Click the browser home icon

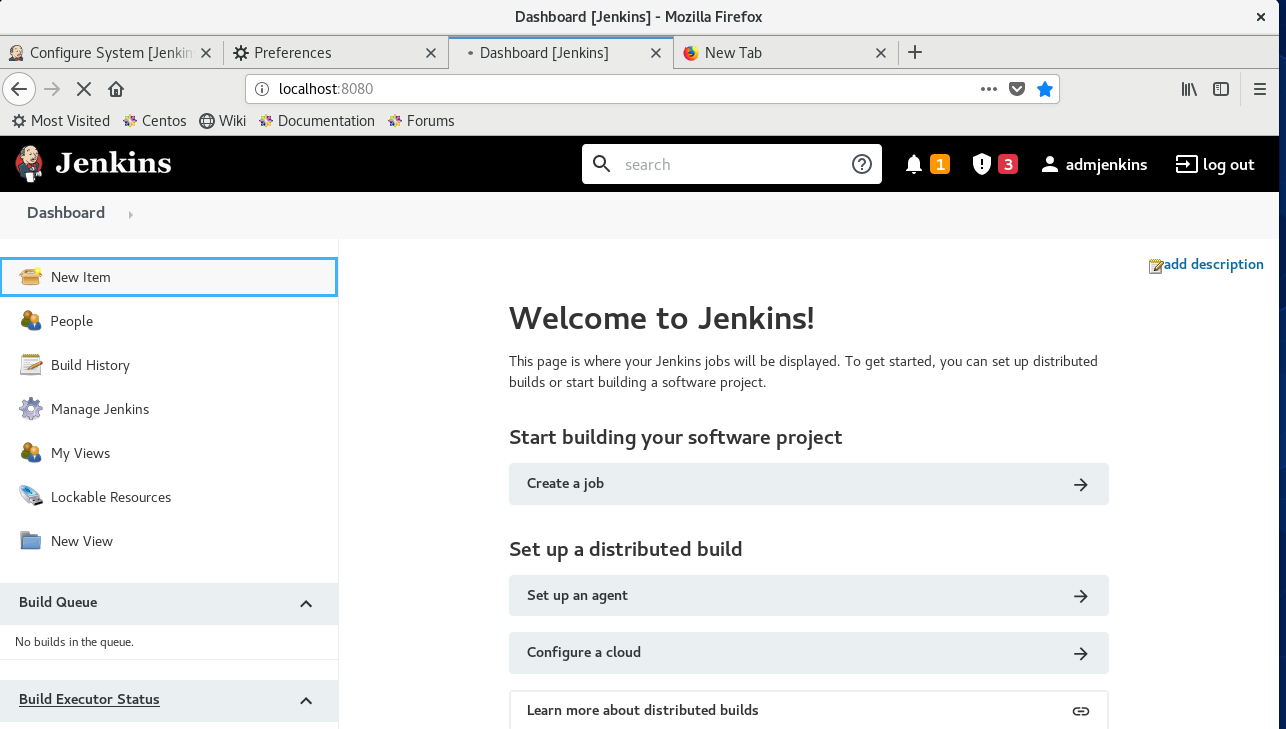(116, 89)
